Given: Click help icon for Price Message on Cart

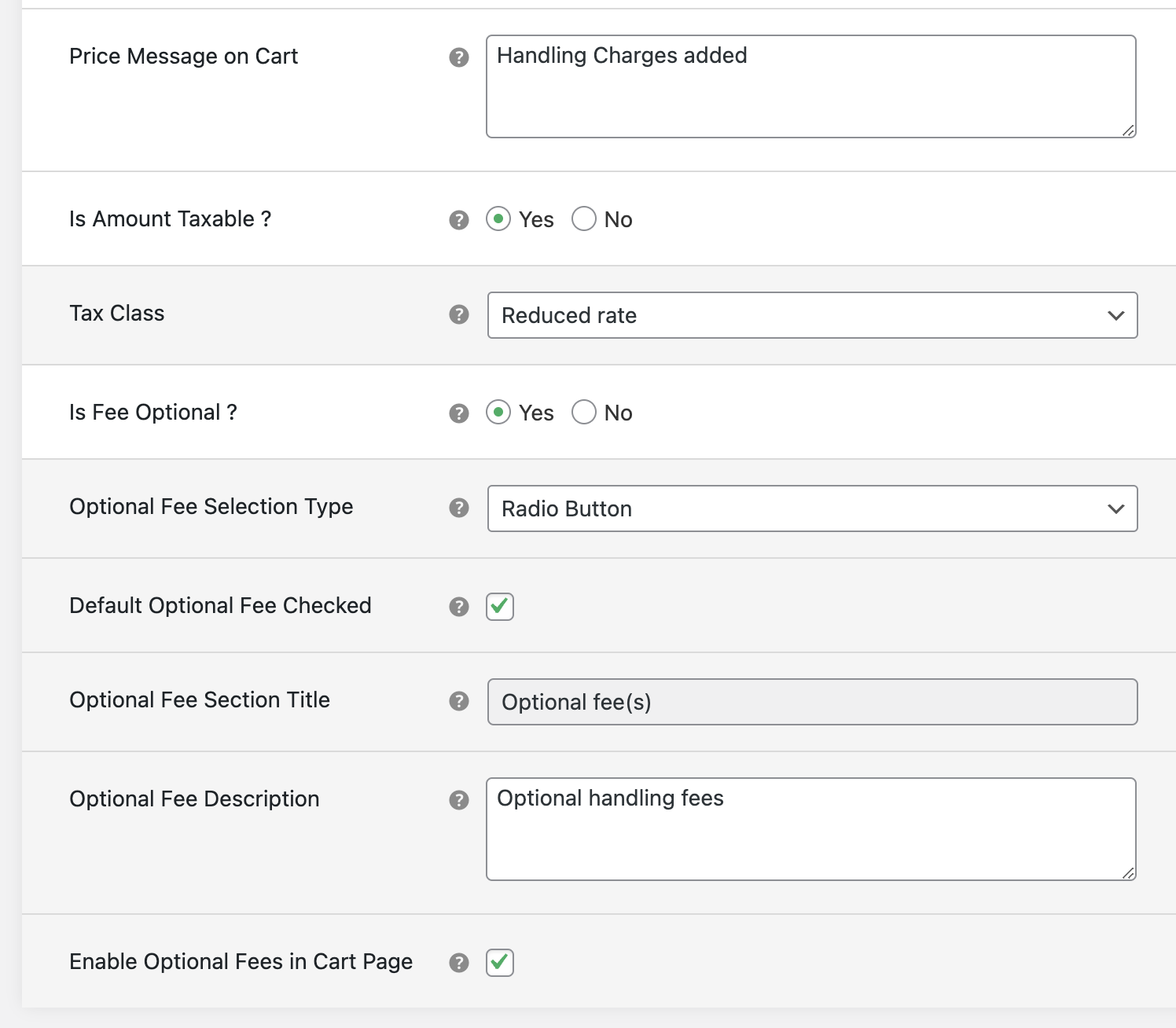Looking at the screenshot, I should coord(459,57).
